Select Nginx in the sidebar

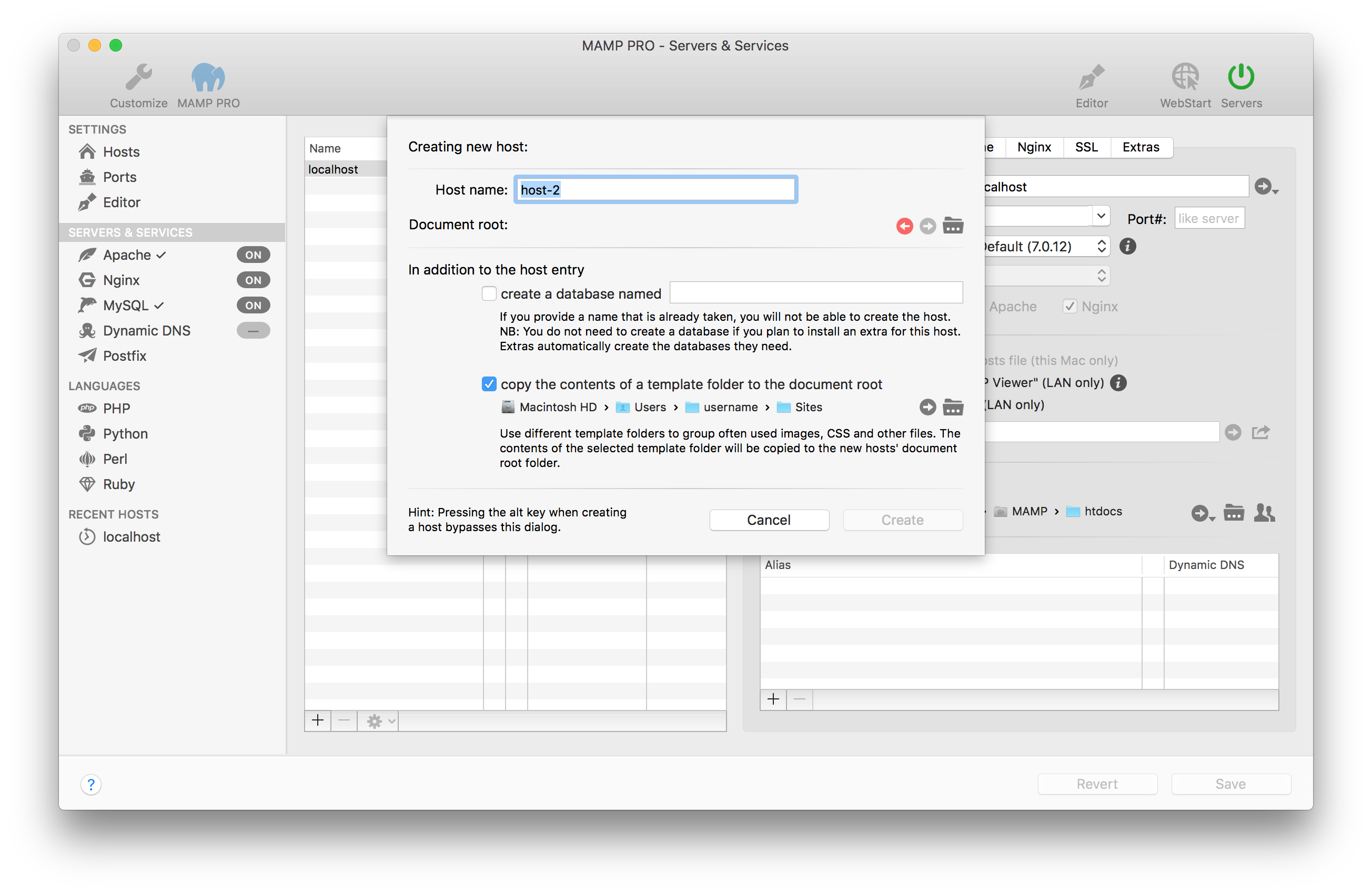[x=121, y=280]
